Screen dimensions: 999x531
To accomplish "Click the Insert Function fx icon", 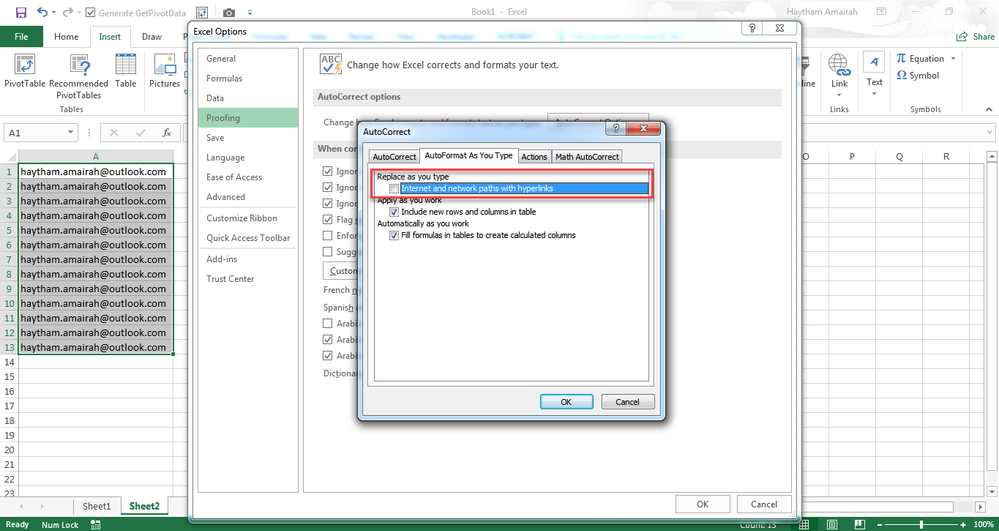I will pos(167,133).
